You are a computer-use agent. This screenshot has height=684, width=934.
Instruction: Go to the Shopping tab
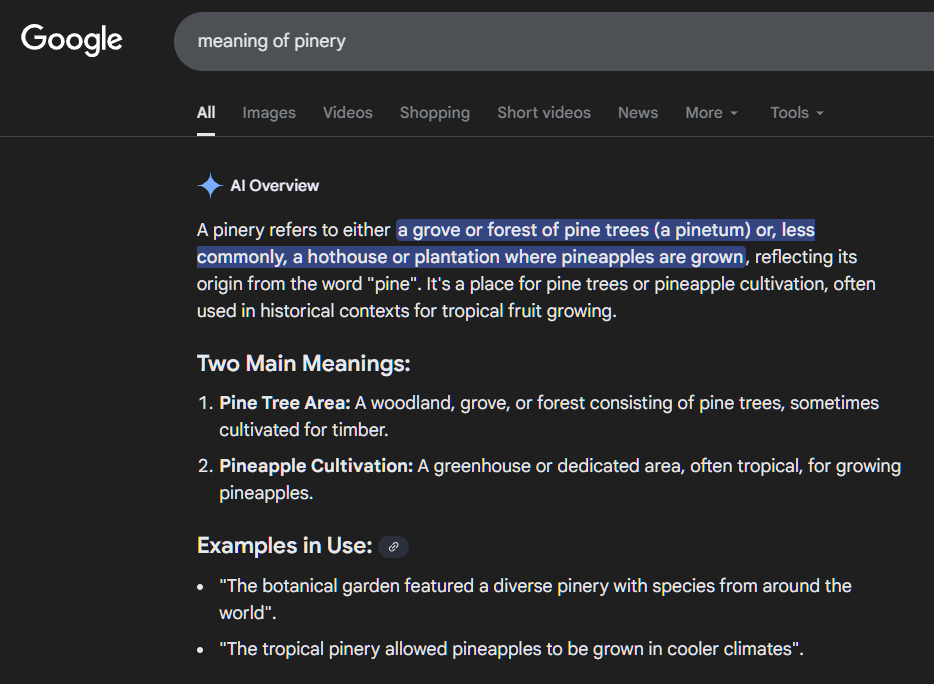coord(434,113)
